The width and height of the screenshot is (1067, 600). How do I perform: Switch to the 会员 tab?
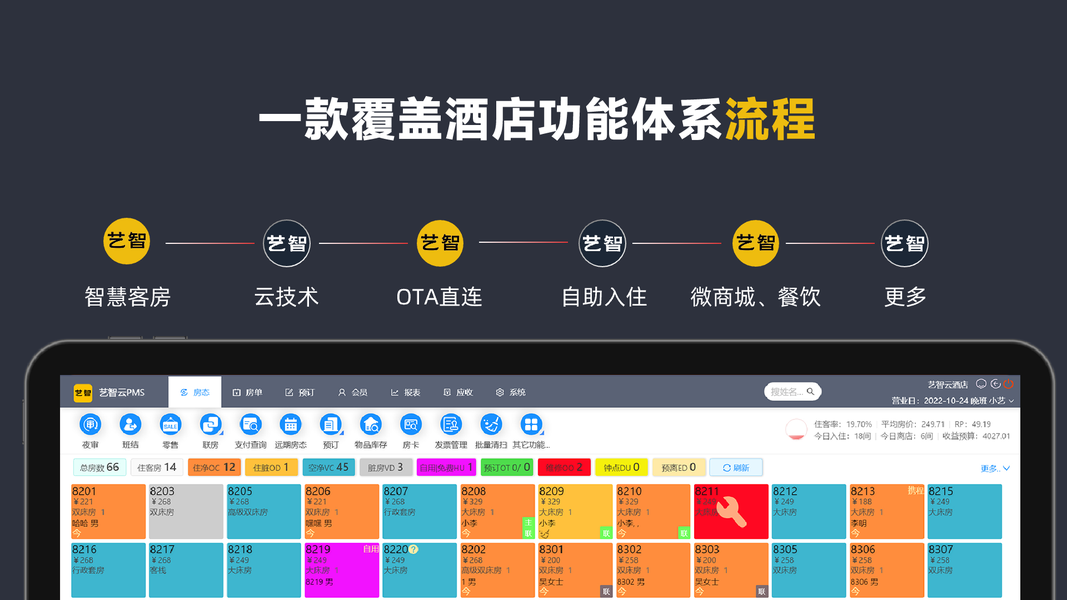click(353, 393)
